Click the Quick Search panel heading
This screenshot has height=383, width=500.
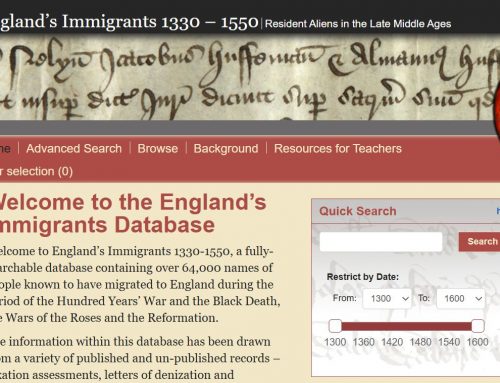tap(358, 211)
